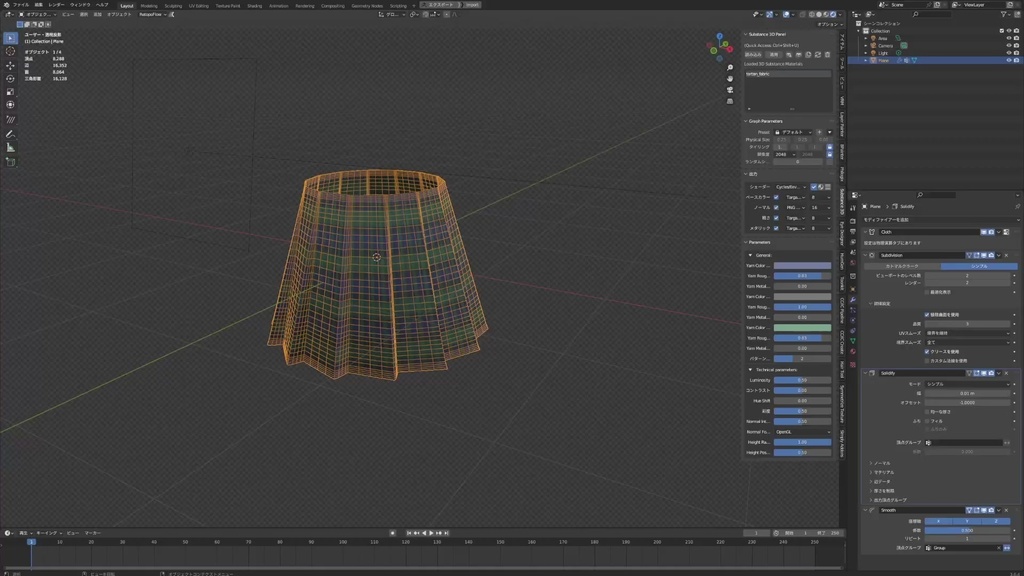Viewport: 1024px width, 576px height.
Task: Select the Select Box tool
Action: tap(10, 39)
